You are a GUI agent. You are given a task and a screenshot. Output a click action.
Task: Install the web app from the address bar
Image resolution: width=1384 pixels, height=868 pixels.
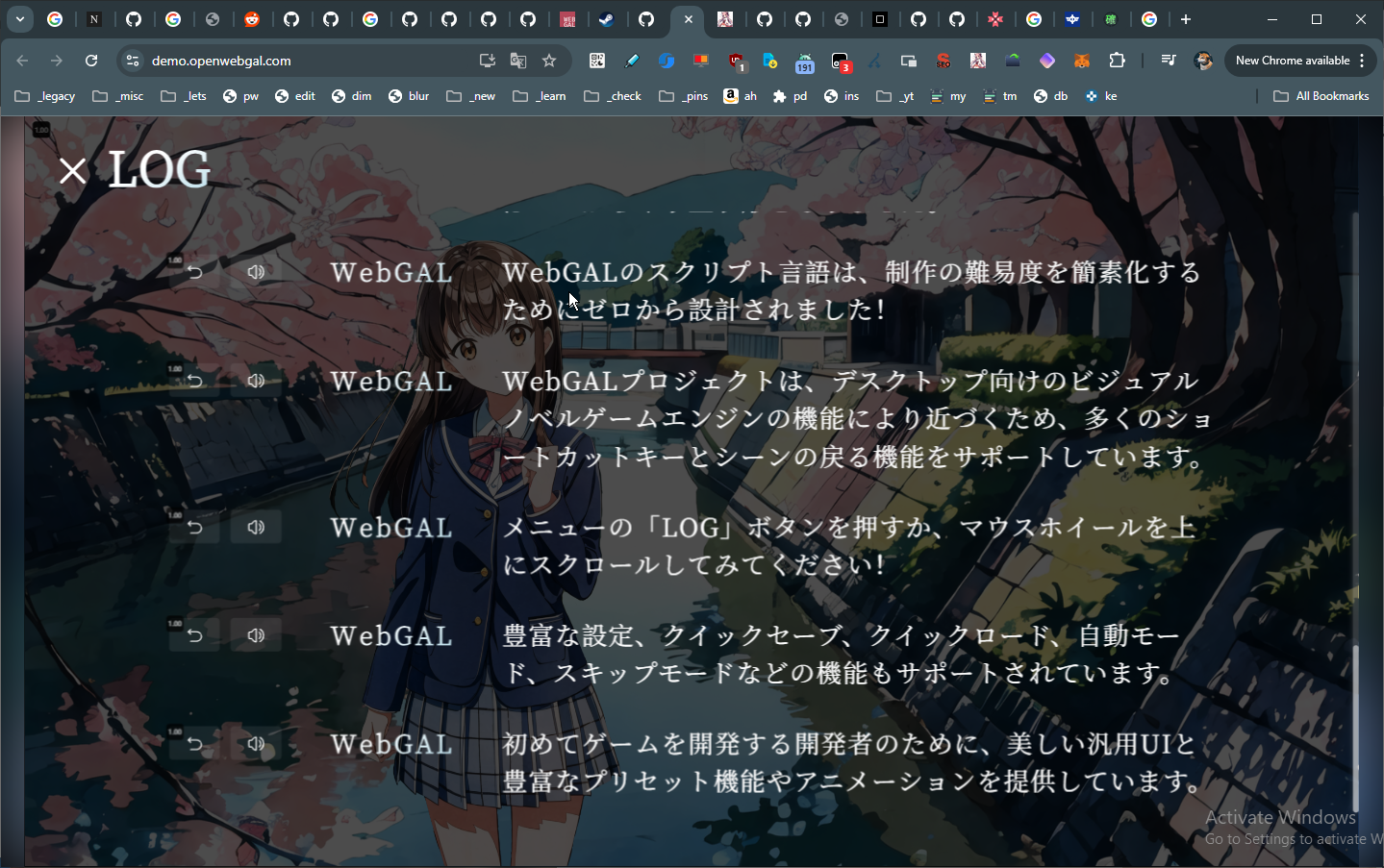pos(488,61)
